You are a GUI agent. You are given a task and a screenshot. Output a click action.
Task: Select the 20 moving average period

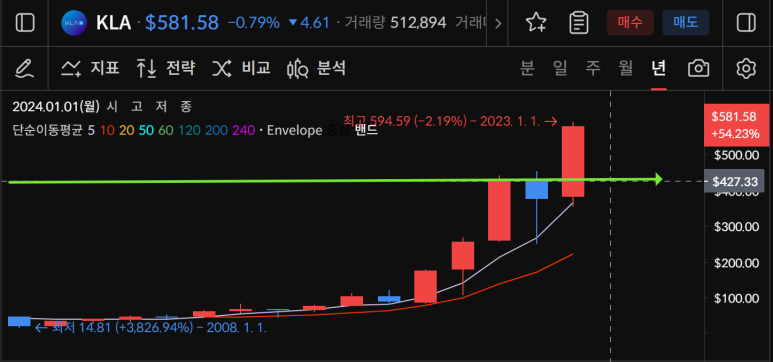tap(126, 130)
